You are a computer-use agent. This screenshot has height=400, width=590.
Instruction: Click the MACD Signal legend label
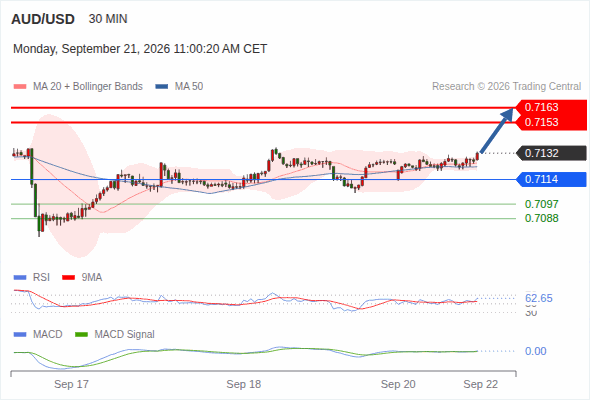[x=125, y=335]
